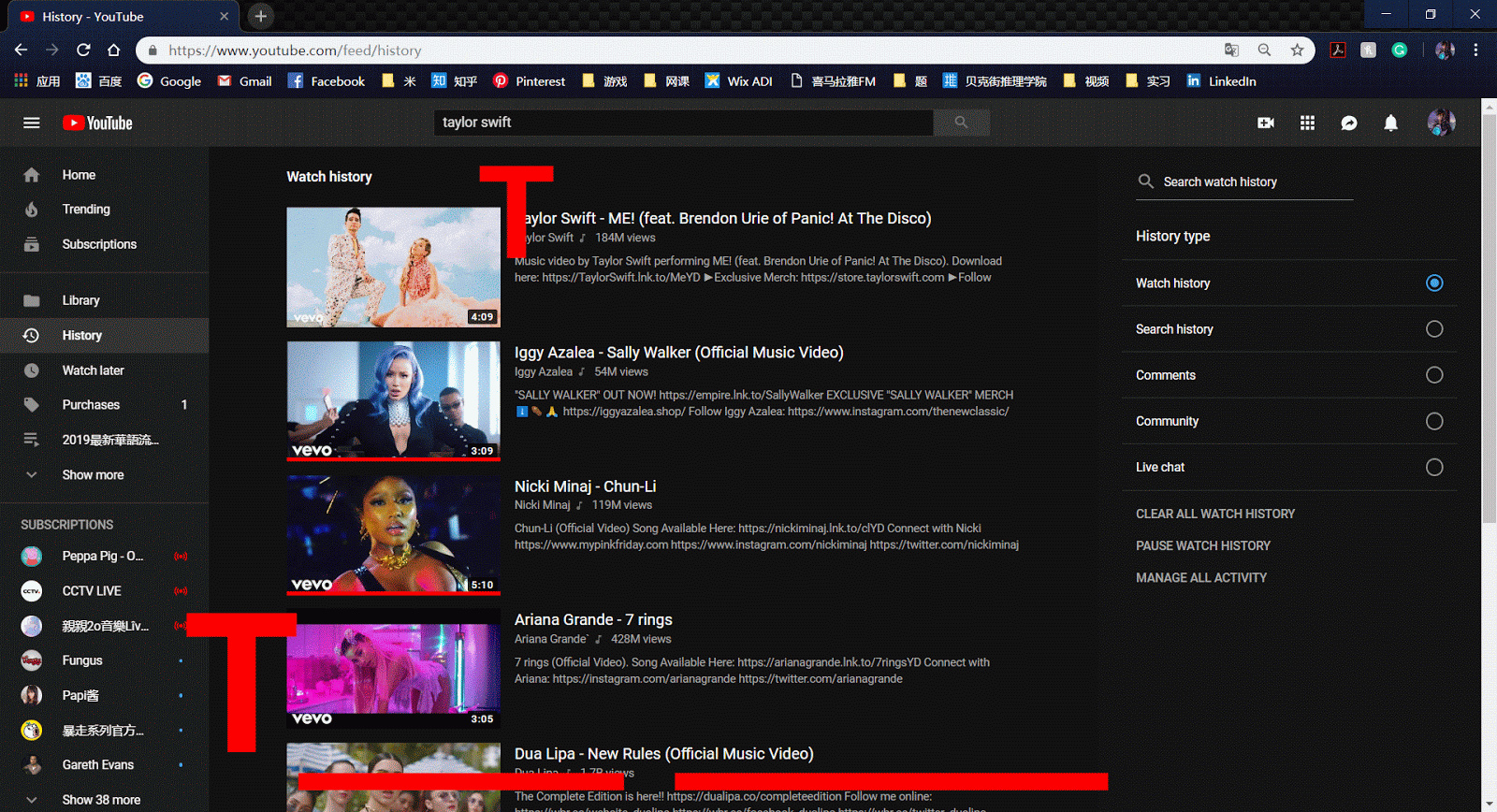This screenshot has height=812, width=1497.
Task: Open the 2019 playlist in the sidebar
Action: [104, 440]
